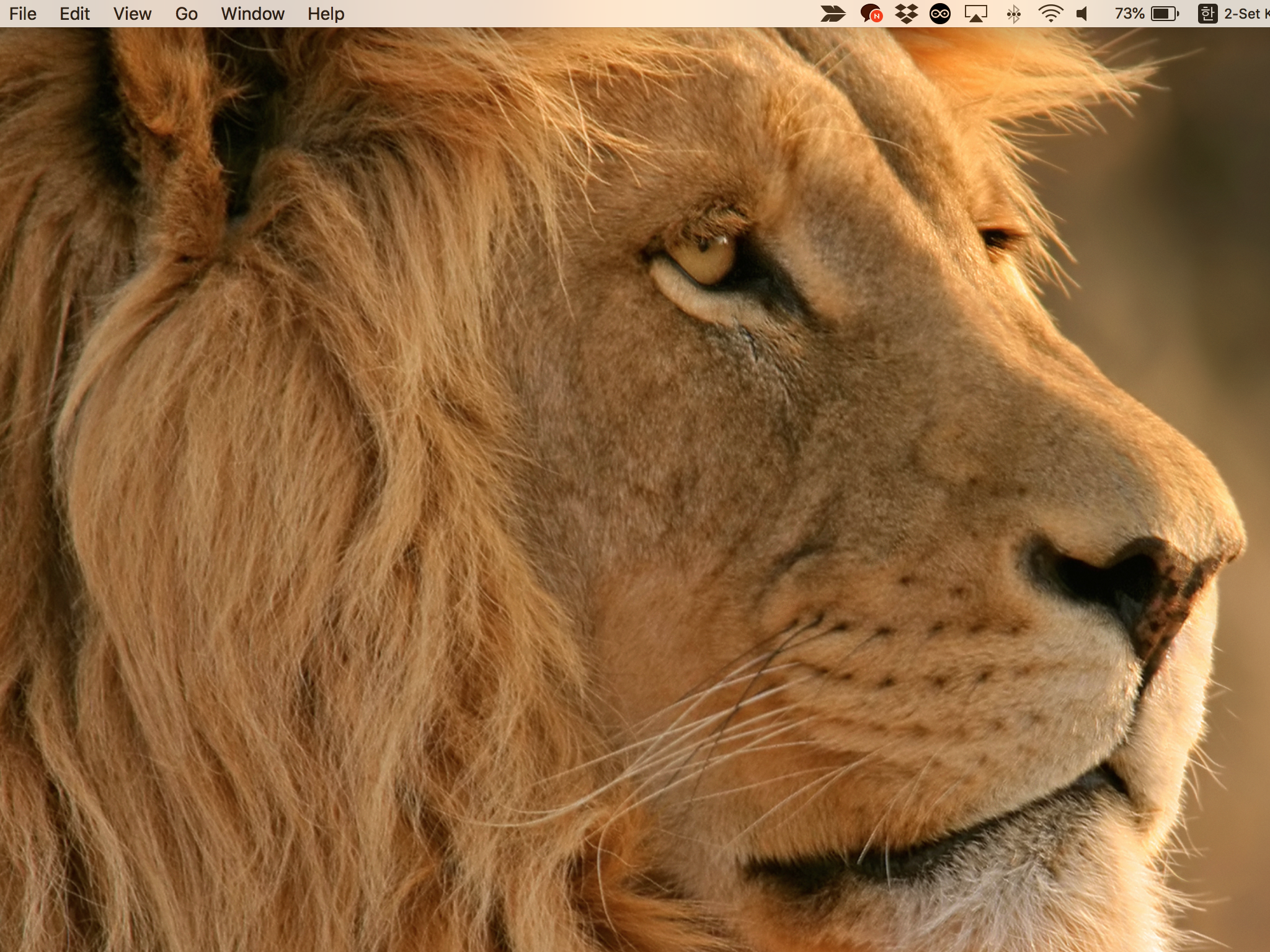Viewport: 1270px width, 952px height.
Task: Click the arrow-shaped menu bar icon
Action: 833,14
